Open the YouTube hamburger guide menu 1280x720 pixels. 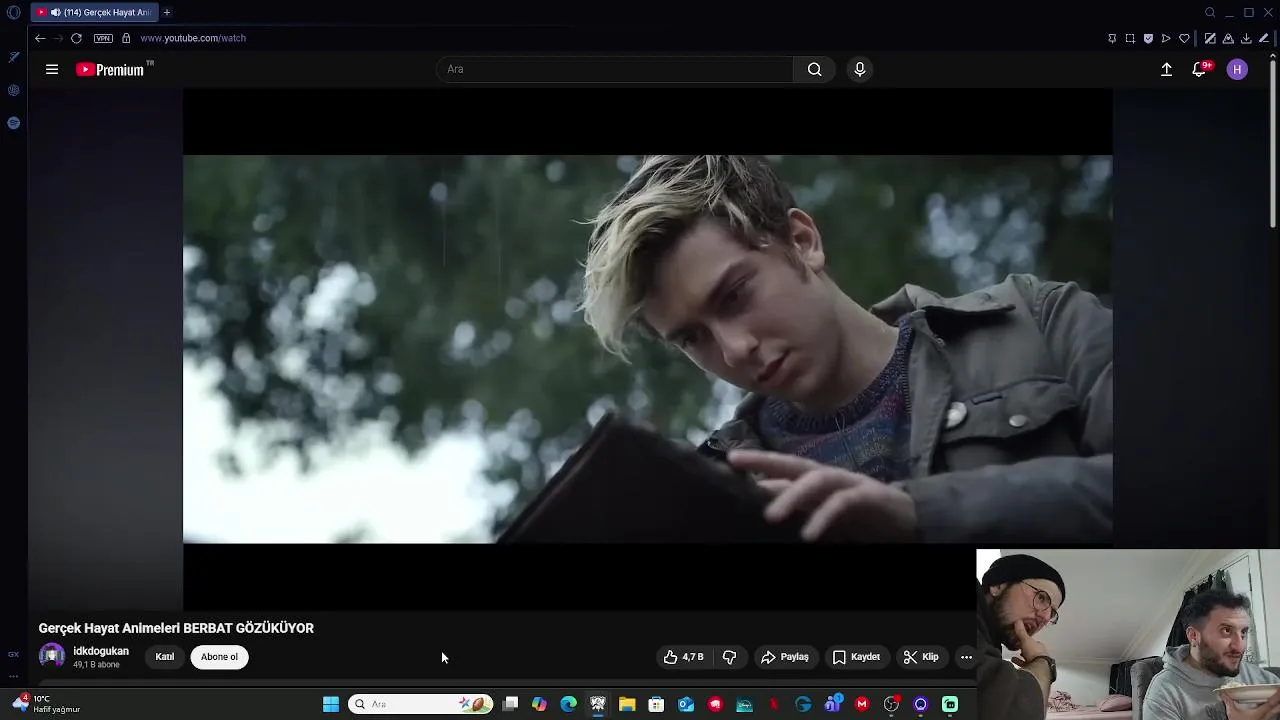[x=52, y=69]
